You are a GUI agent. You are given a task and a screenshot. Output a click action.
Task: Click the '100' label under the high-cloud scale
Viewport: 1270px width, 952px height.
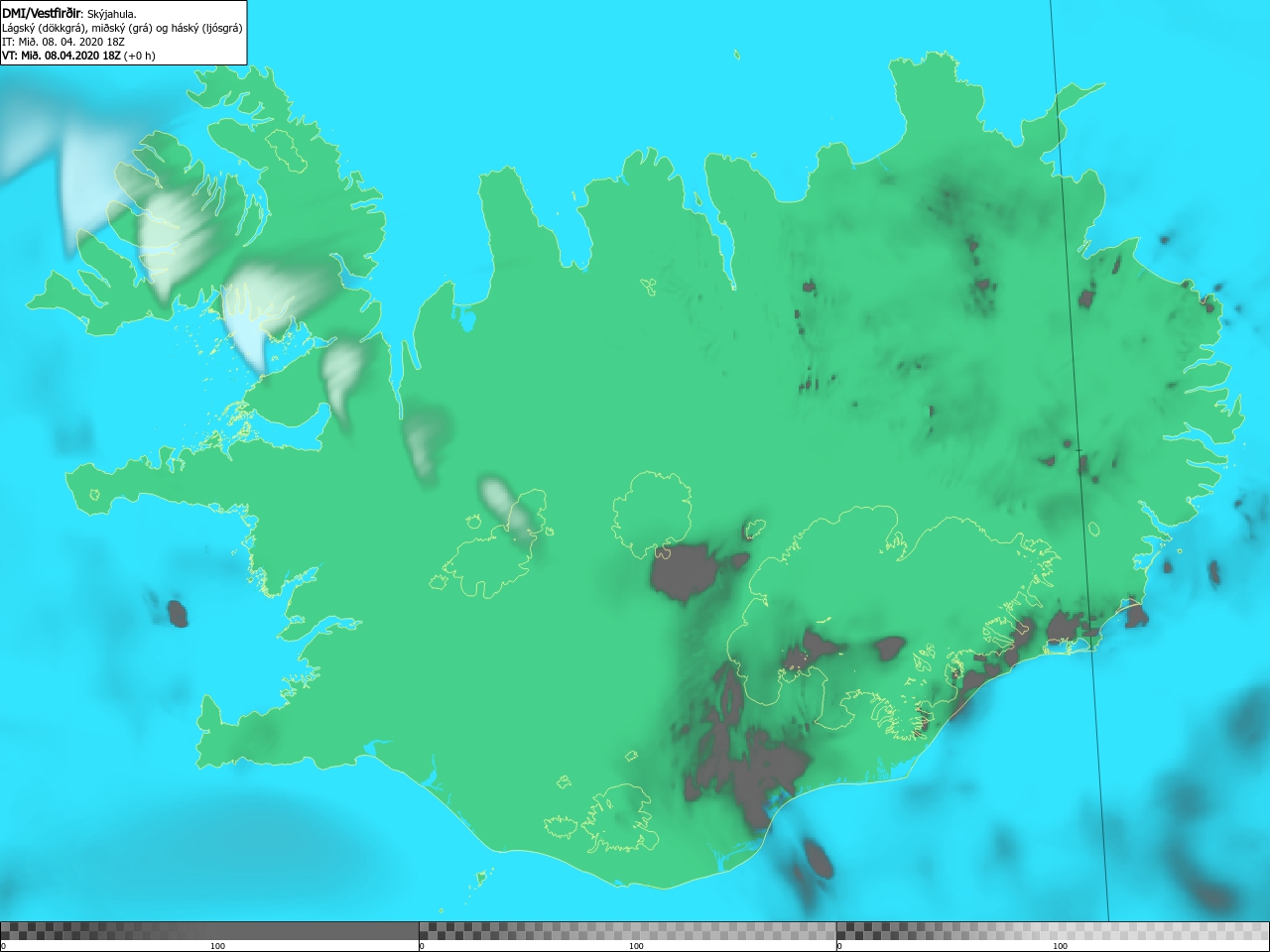pos(1060,946)
